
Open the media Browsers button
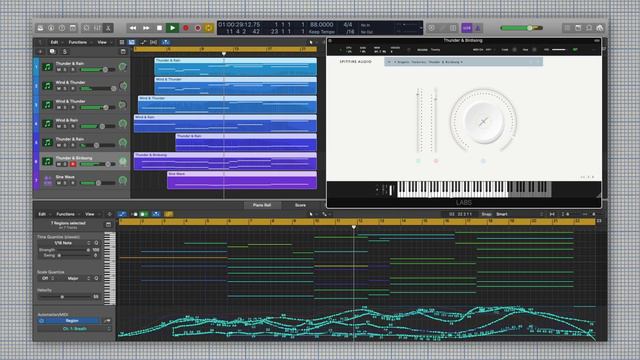(600, 28)
